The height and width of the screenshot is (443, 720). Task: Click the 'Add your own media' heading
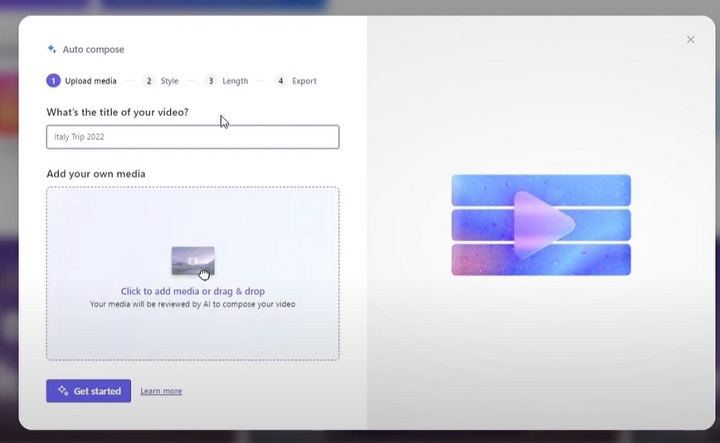click(x=96, y=174)
